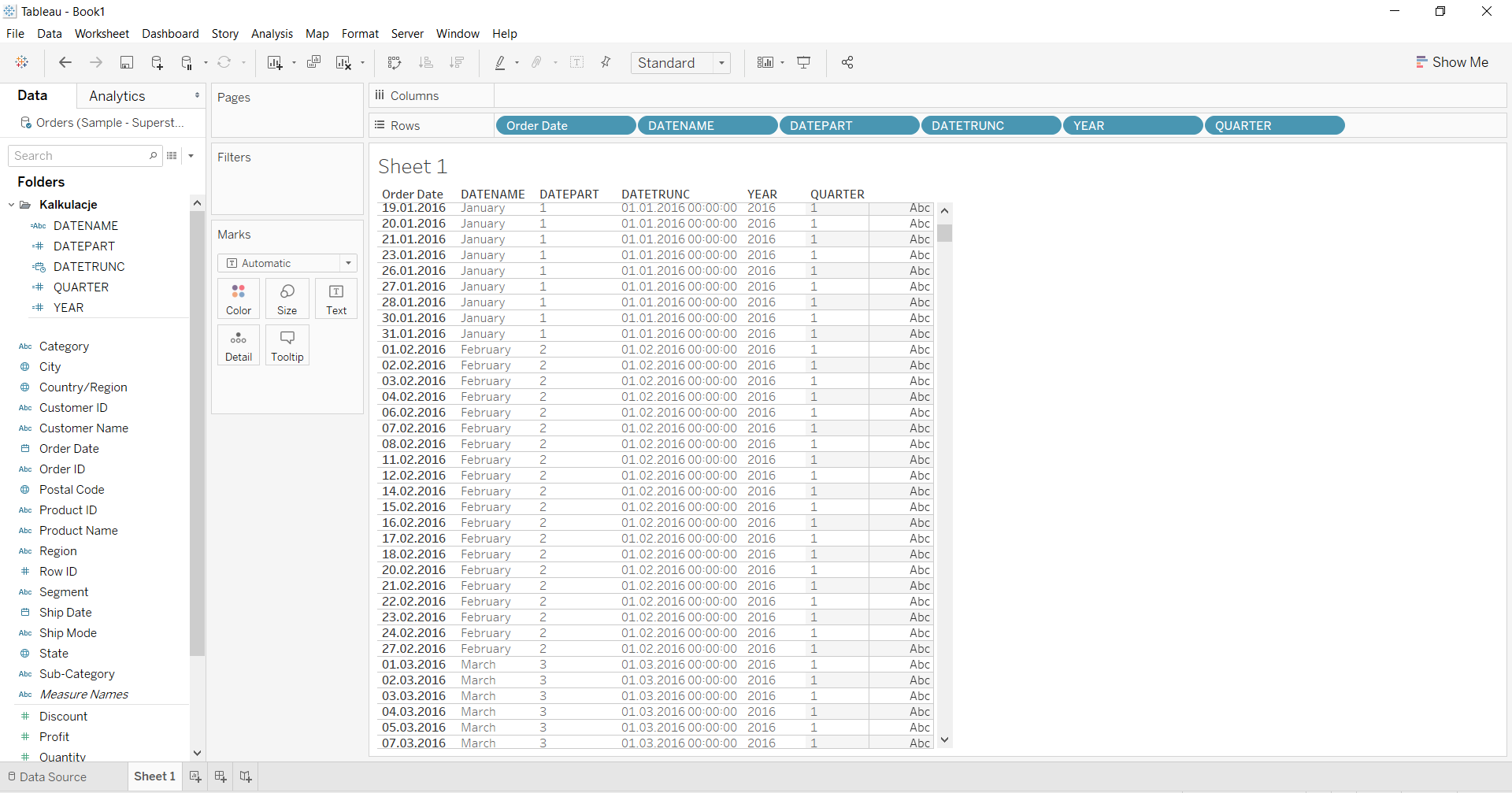The image size is (1512, 793).
Task: Click the Save workbook icon
Action: (x=126, y=63)
